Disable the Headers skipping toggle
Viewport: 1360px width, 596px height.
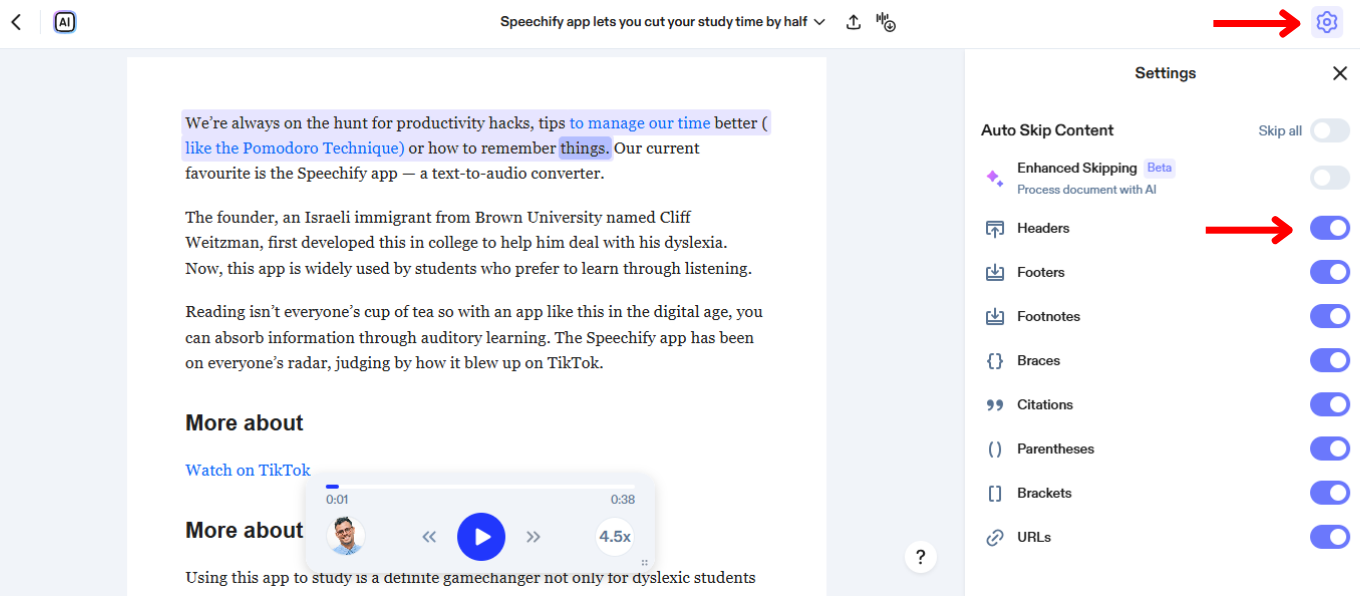click(1330, 228)
